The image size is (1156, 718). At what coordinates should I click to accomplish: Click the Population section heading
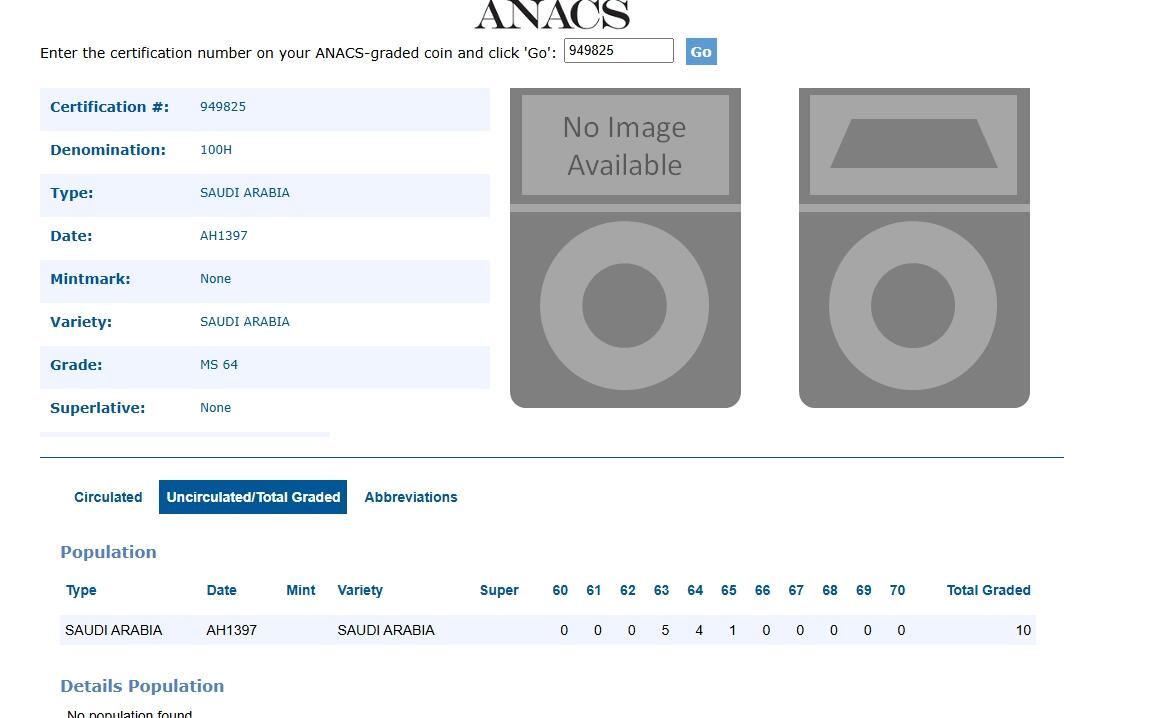108,552
